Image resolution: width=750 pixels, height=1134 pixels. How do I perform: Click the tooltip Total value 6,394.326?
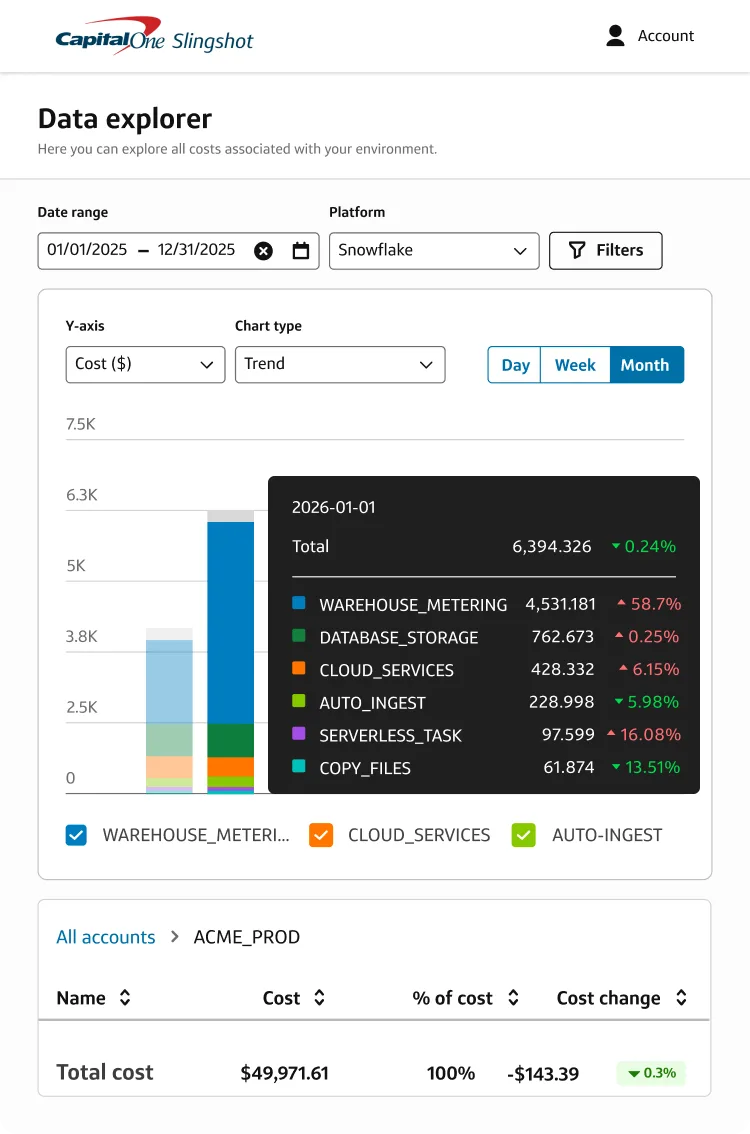[x=552, y=547]
